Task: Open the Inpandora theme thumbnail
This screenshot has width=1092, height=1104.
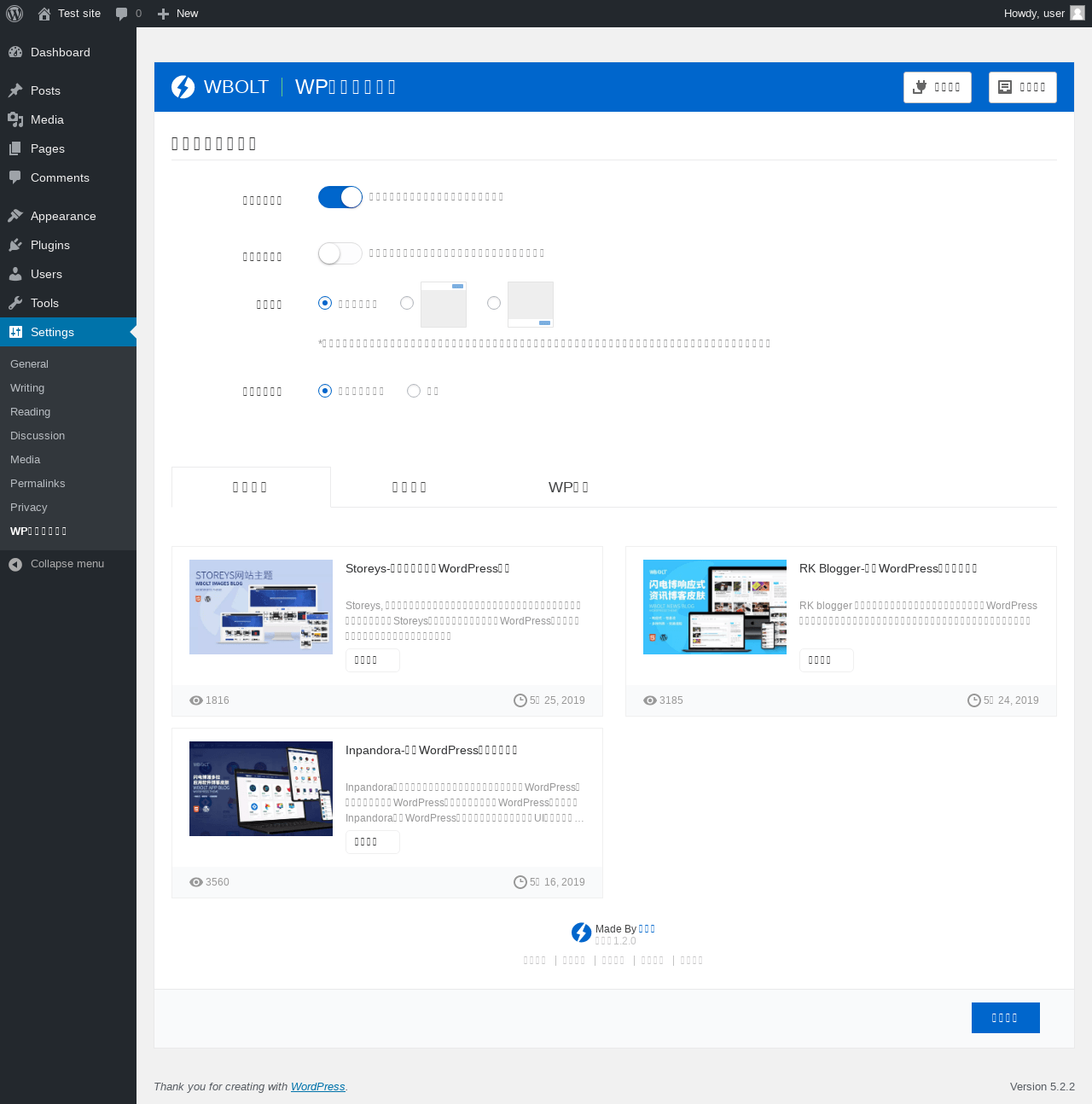Action: (261, 788)
